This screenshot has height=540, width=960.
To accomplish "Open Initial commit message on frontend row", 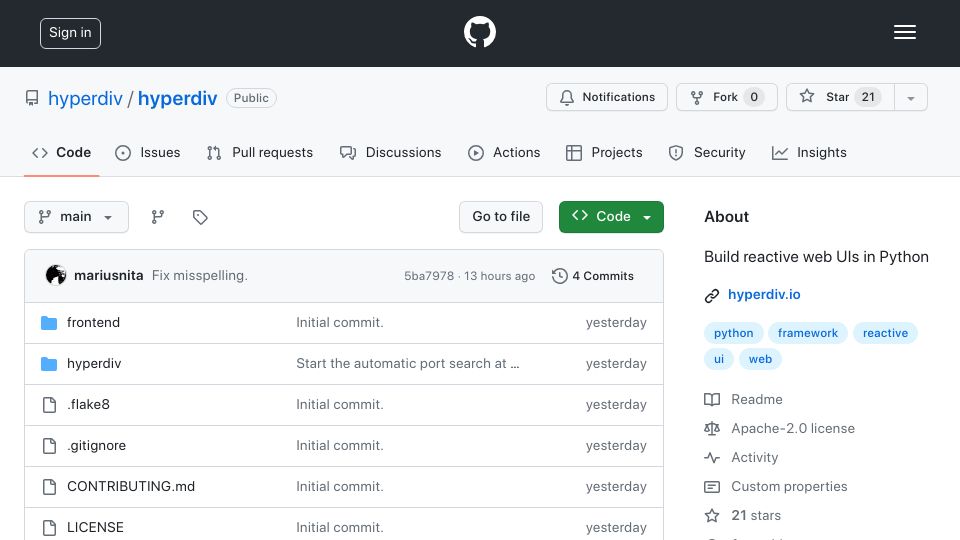I will 340,323.
